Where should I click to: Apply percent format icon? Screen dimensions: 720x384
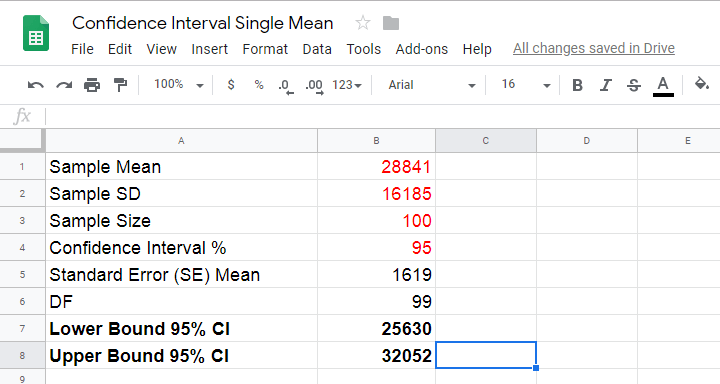pos(259,85)
